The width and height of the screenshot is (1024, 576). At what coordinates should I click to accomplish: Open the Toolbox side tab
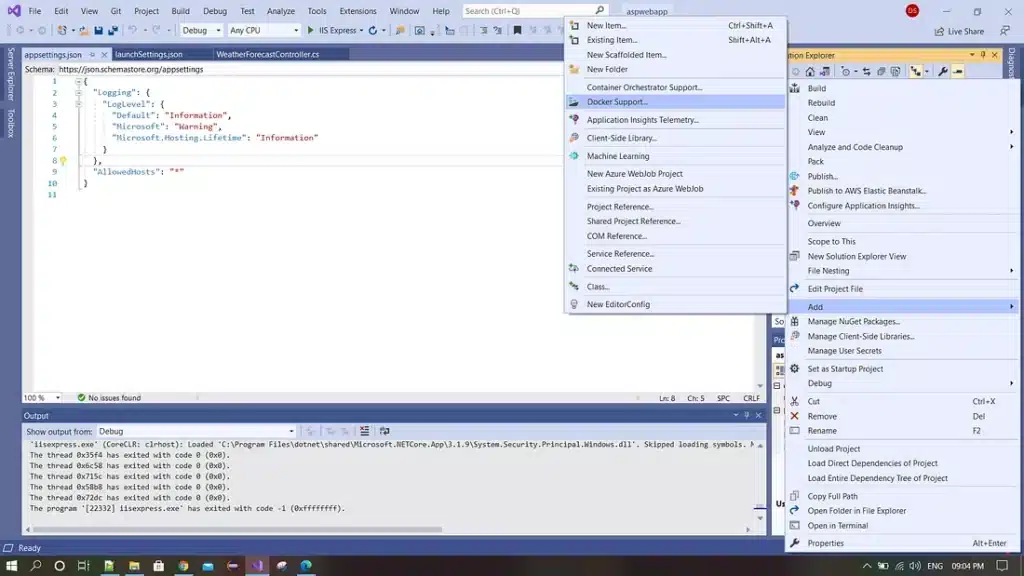(10, 123)
